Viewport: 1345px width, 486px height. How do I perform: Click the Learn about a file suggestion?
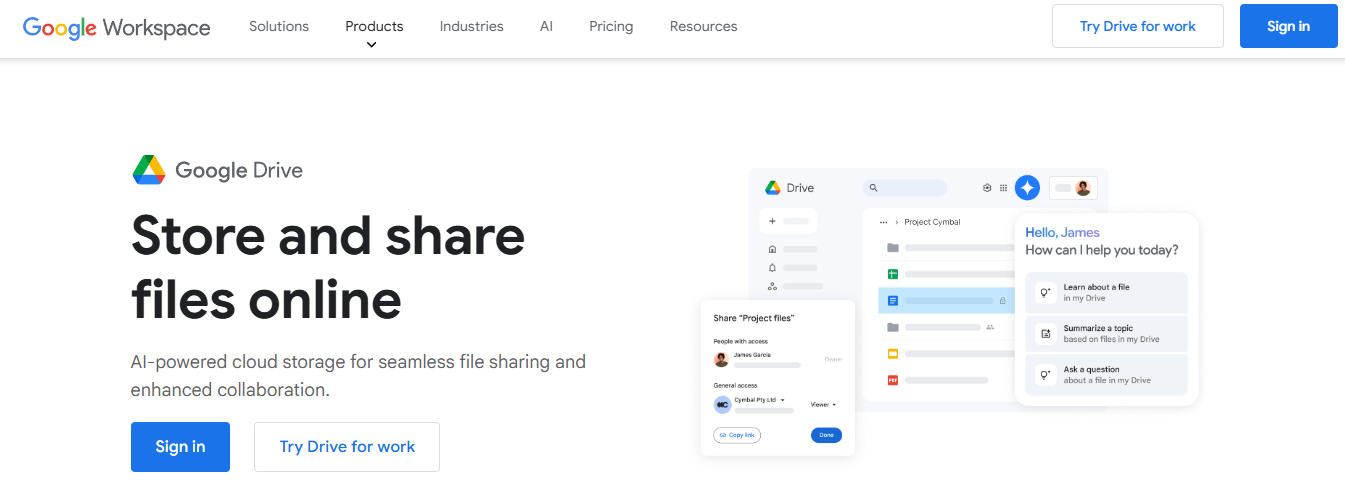pos(1107,292)
